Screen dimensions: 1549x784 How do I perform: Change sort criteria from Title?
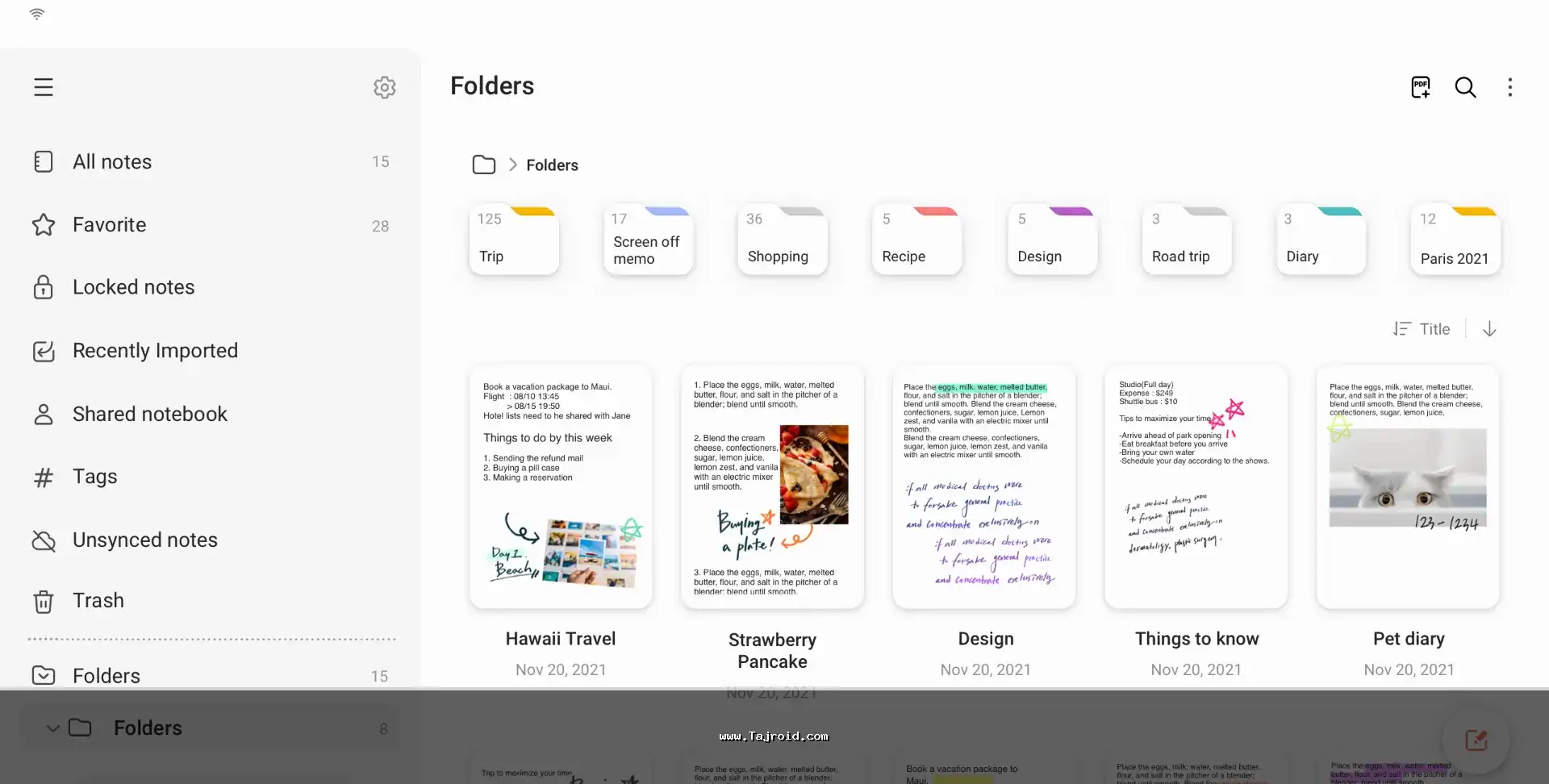1422,329
